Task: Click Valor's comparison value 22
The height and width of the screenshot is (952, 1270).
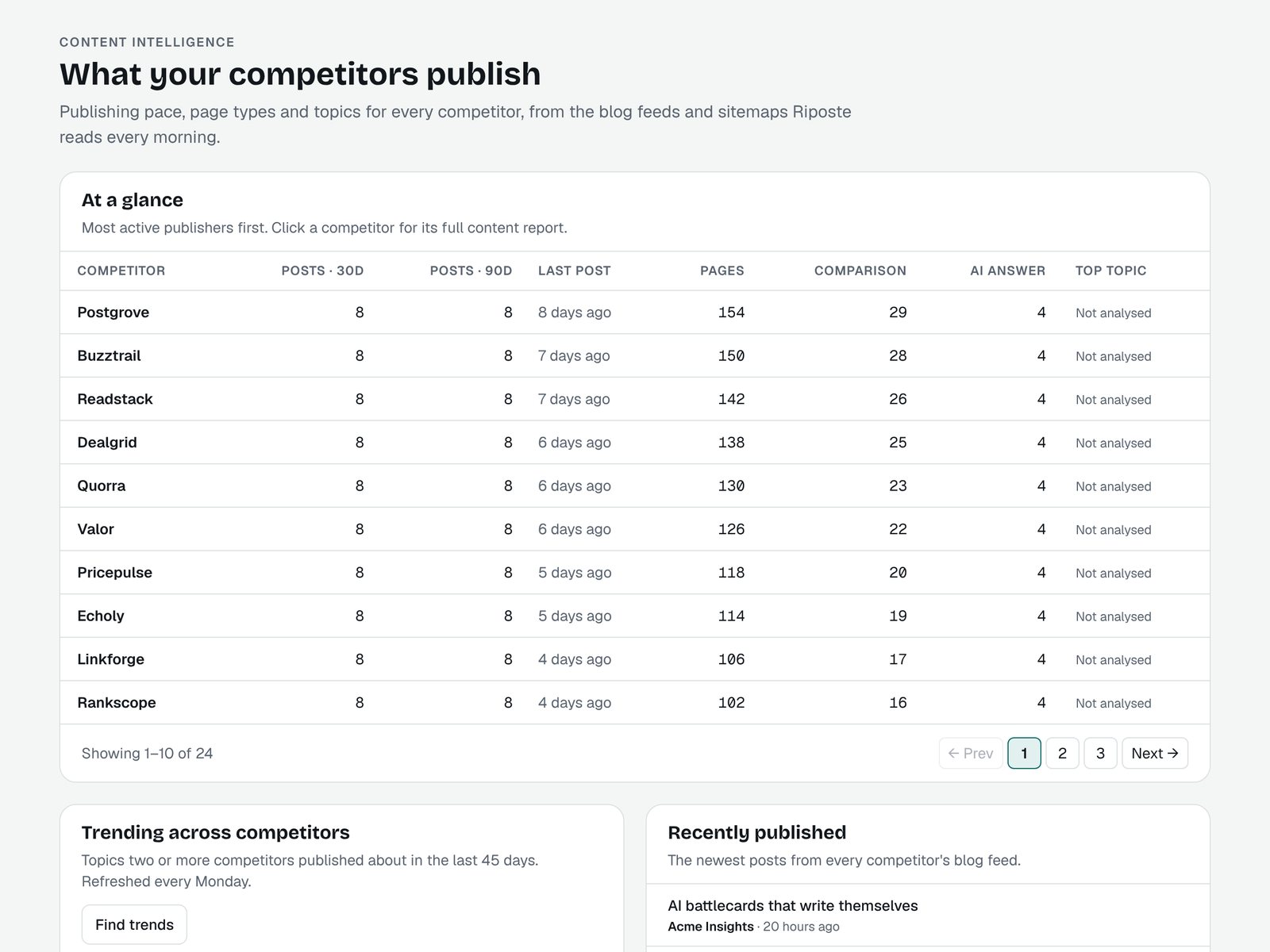Action: pos(898,529)
